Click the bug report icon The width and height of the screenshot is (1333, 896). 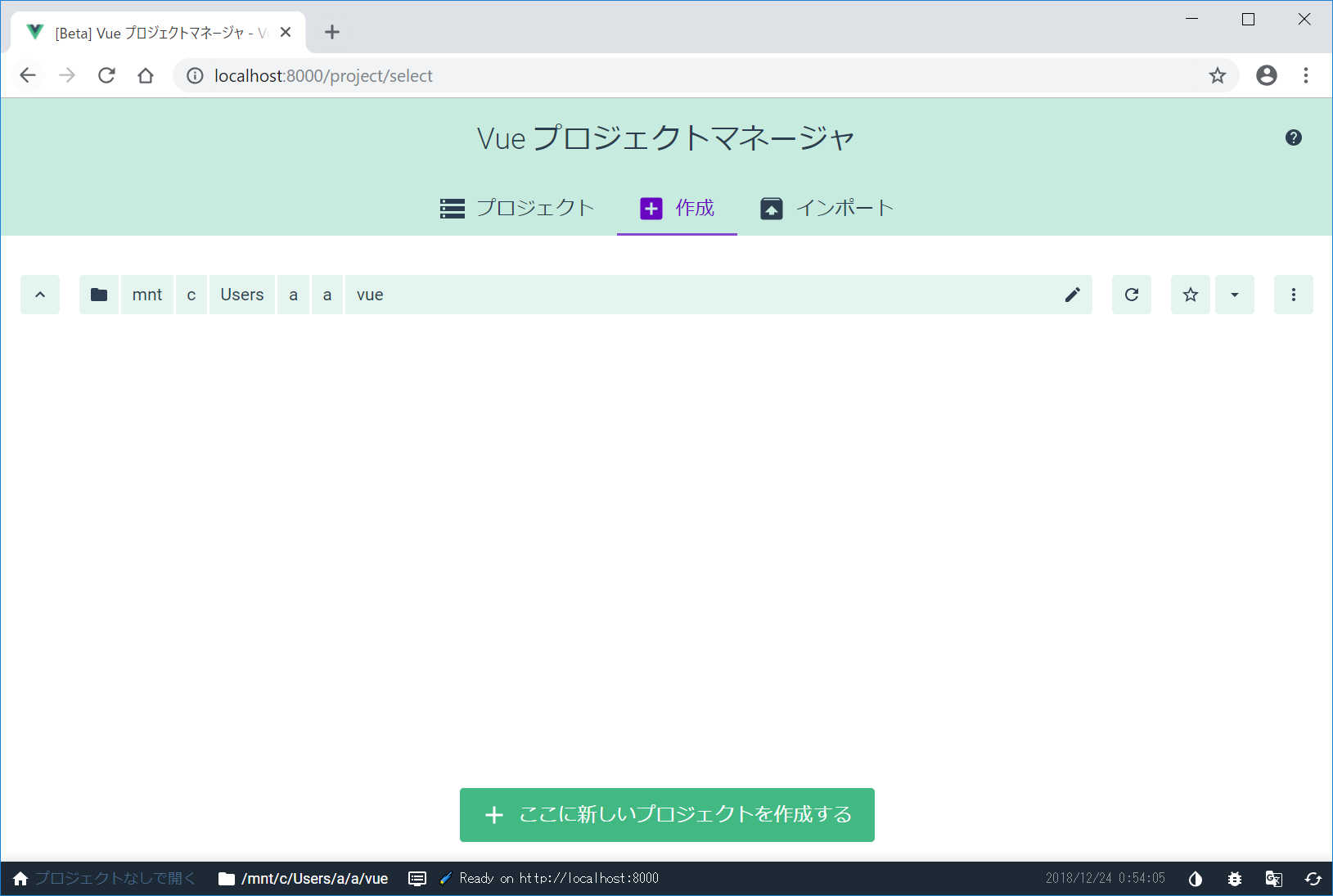[1234, 879]
